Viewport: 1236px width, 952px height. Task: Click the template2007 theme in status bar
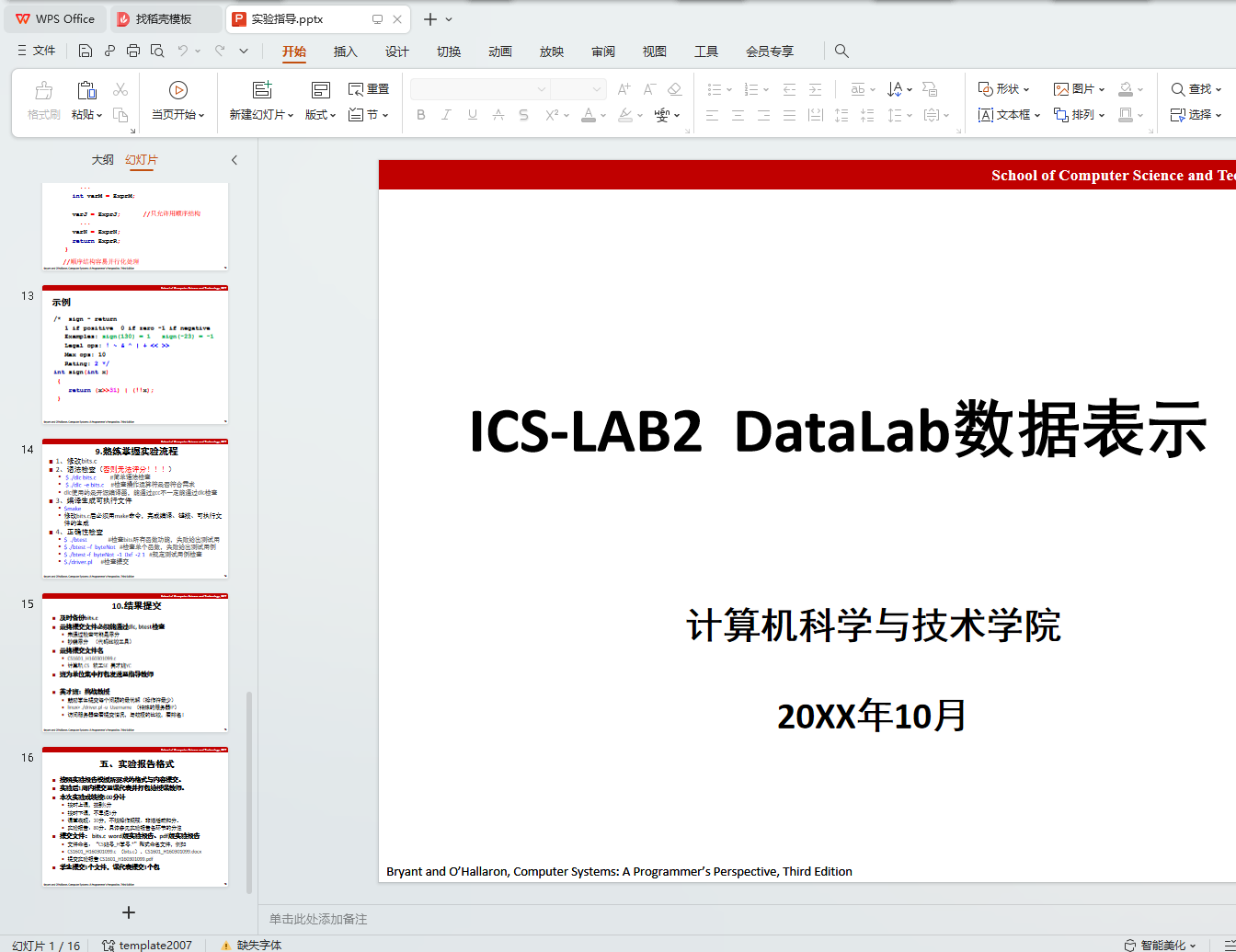pyautogui.click(x=147, y=945)
